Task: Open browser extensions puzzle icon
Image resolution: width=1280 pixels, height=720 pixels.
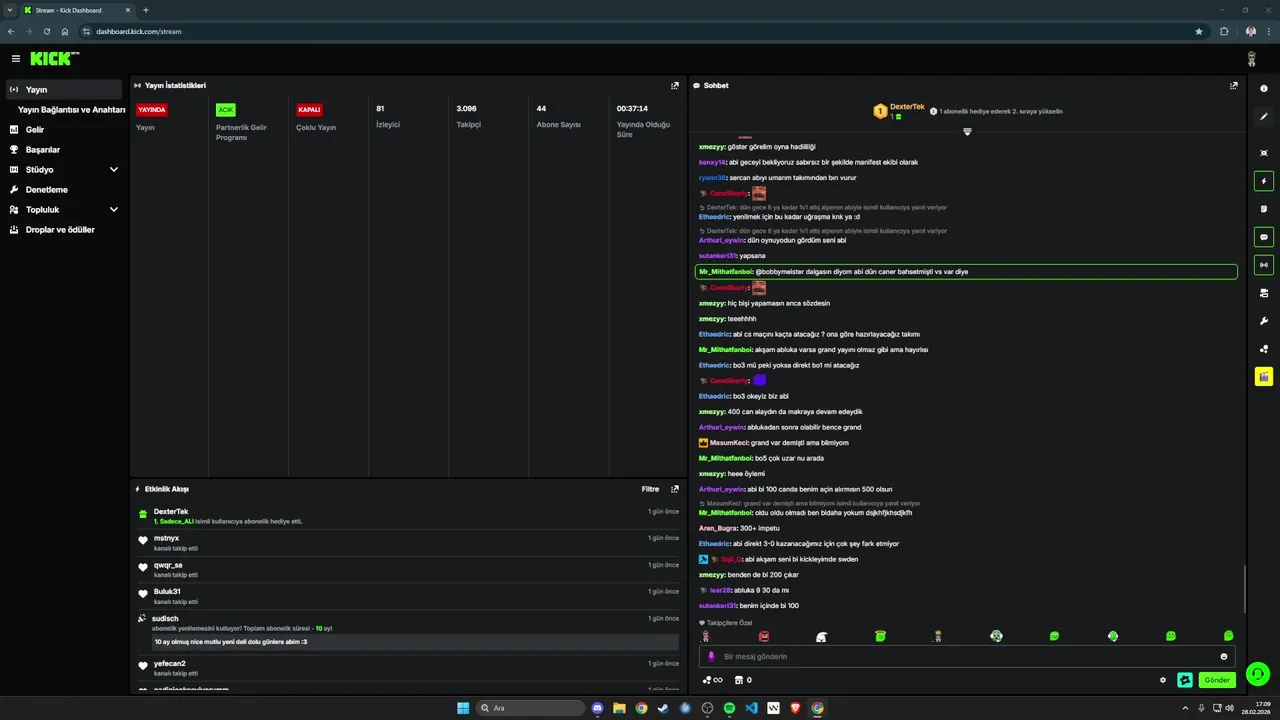Action: (1224, 31)
